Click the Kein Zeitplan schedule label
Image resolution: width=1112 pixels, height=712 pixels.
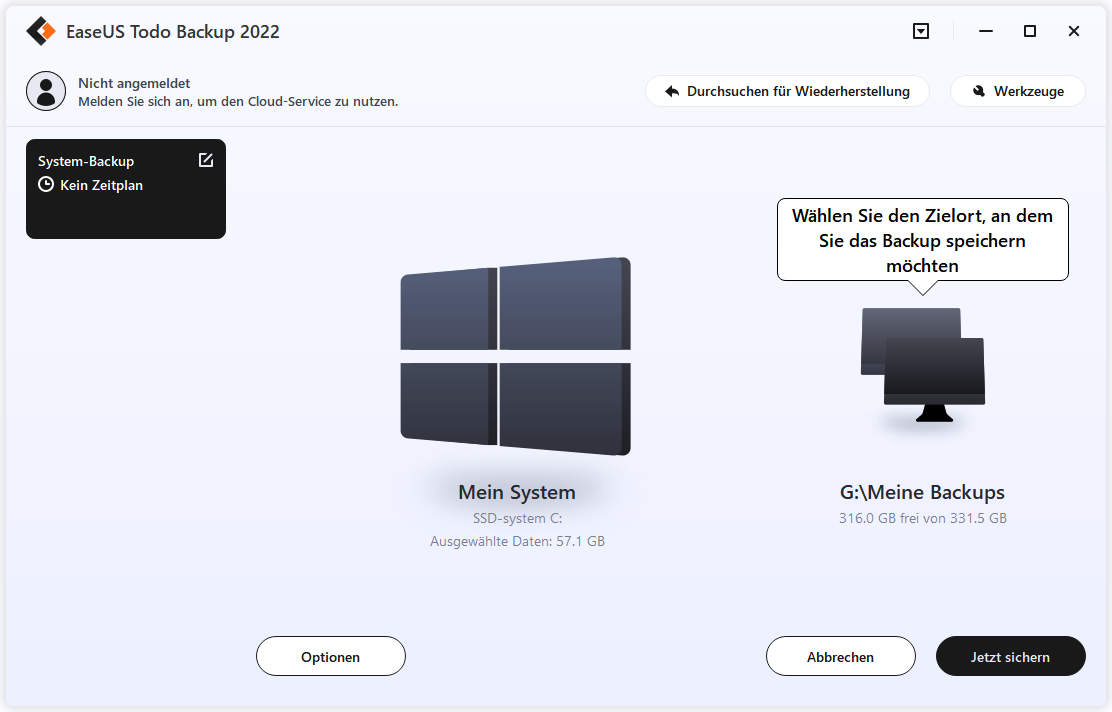click(101, 185)
